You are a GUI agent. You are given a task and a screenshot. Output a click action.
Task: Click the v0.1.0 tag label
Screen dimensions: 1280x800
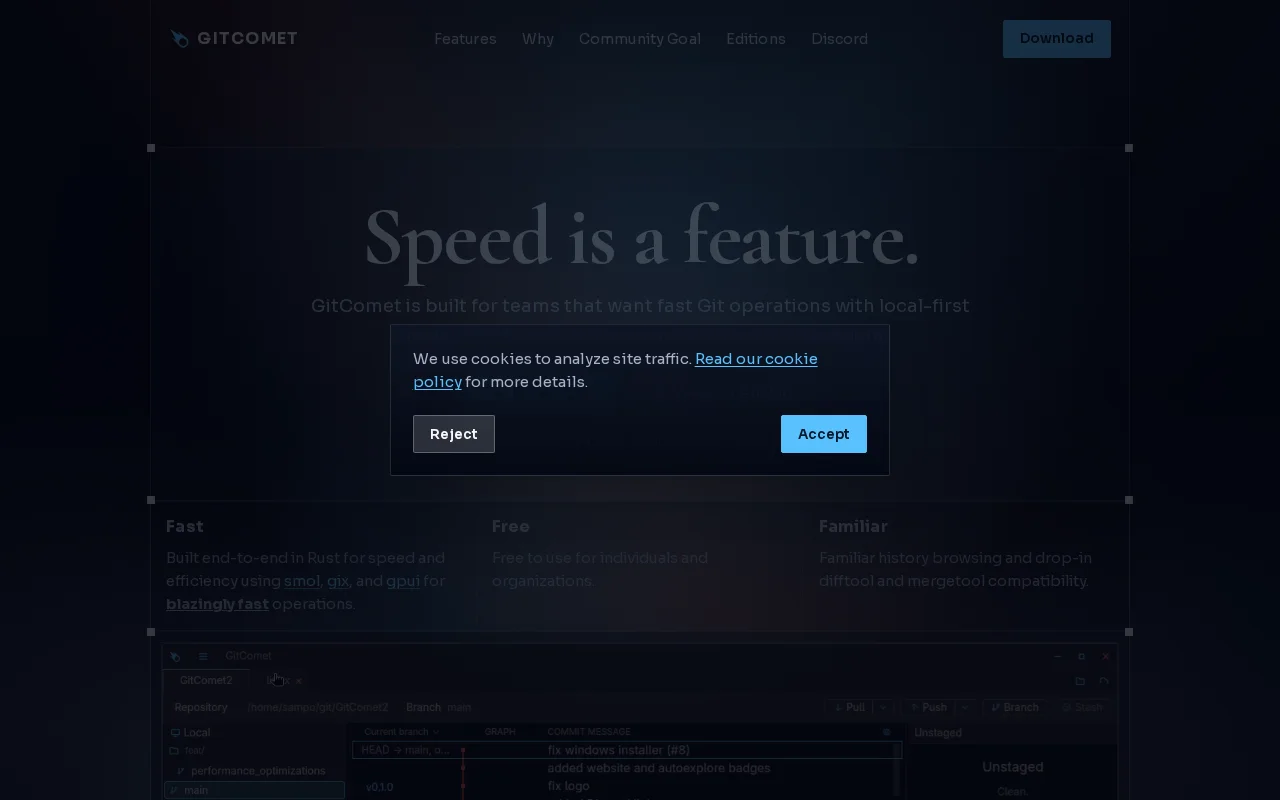click(380, 787)
